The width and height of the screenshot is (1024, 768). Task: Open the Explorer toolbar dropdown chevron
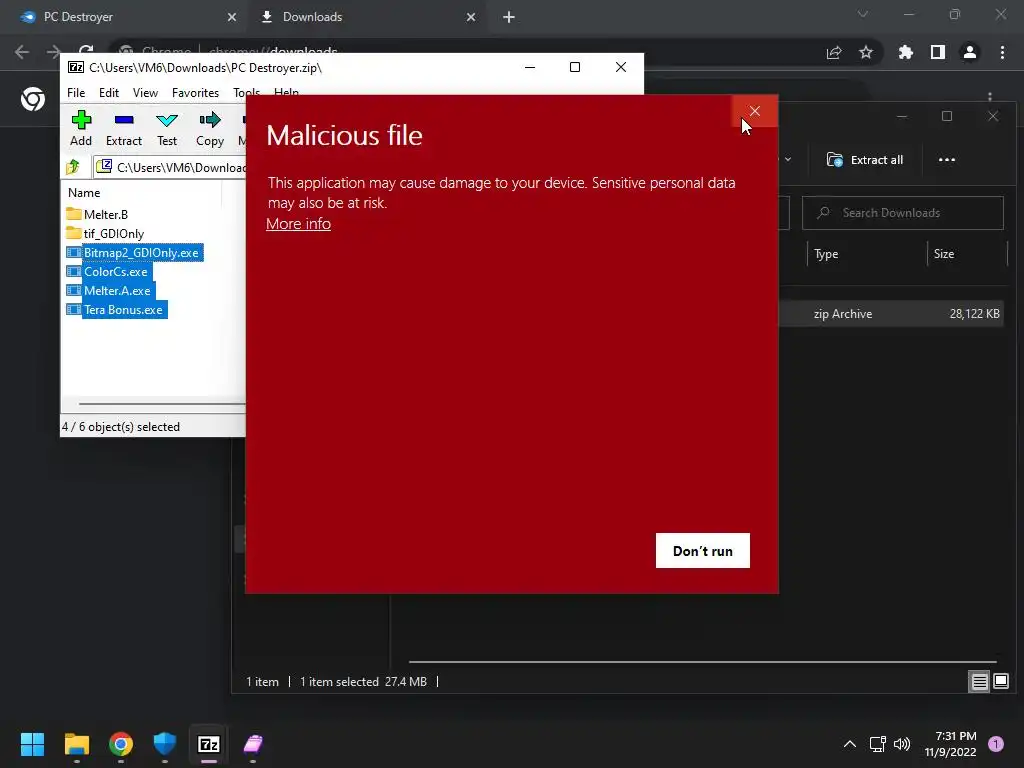pyautogui.click(x=788, y=159)
